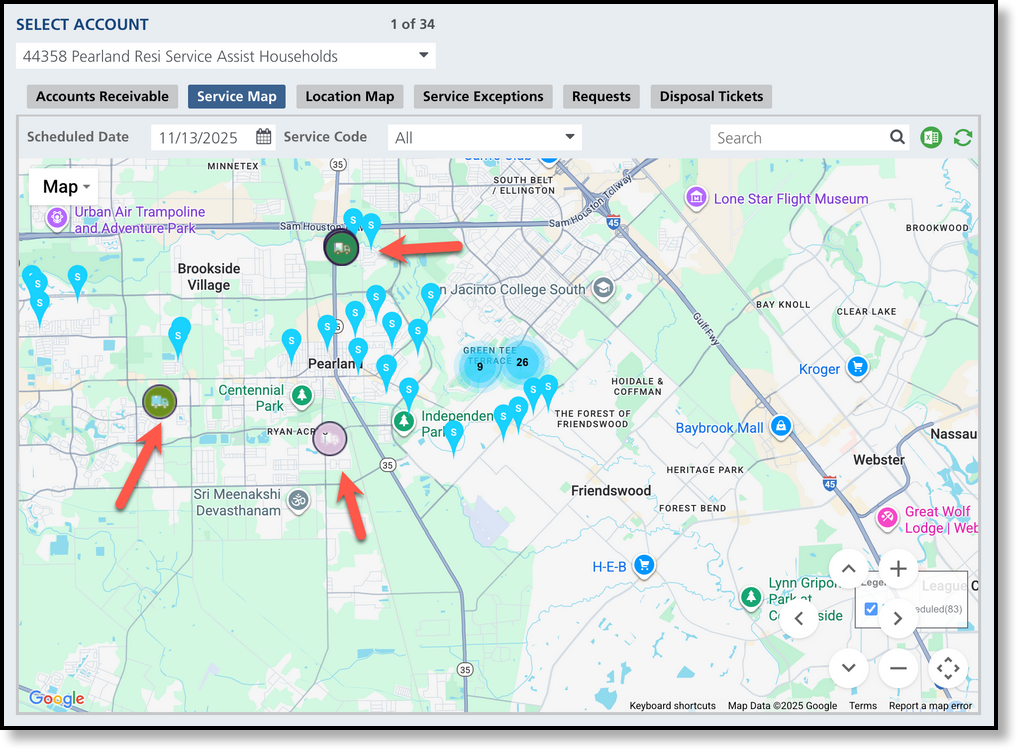The height and width of the screenshot is (750, 1018).
Task: Open Keyboard shortcuts link
Action: click(x=673, y=706)
